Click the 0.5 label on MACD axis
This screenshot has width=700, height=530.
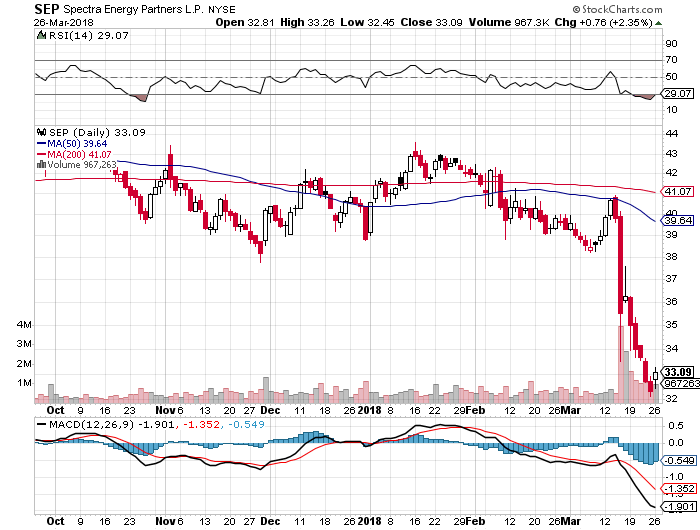coord(675,426)
